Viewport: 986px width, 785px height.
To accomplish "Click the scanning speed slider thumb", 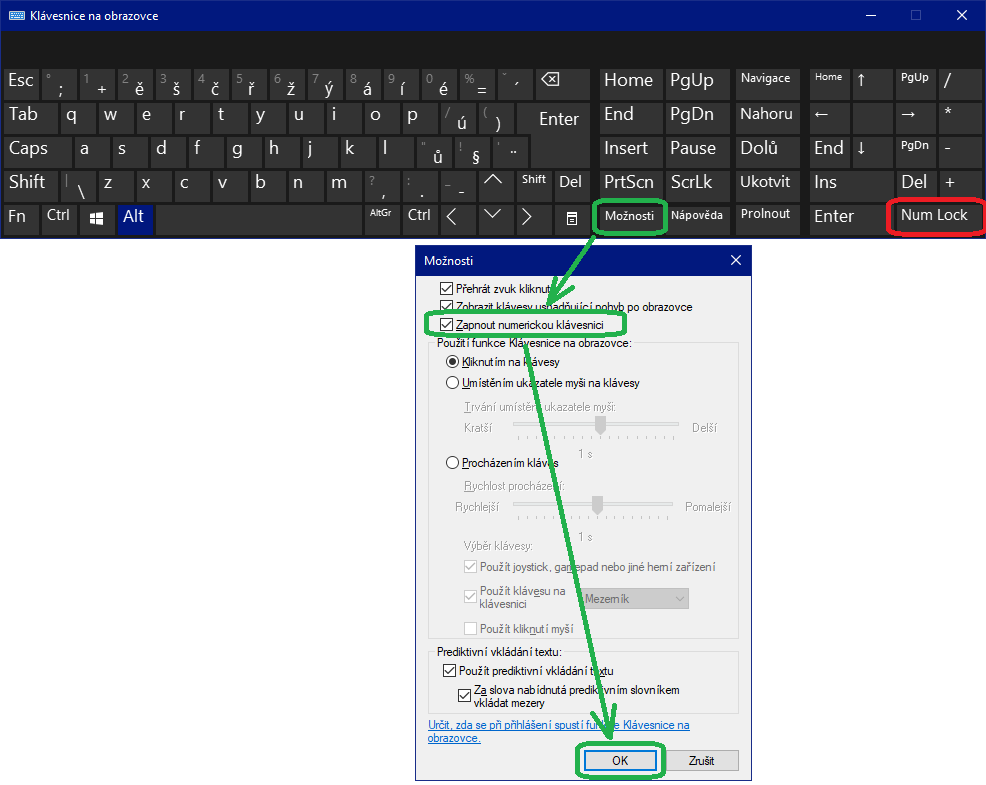I will tap(597, 504).
